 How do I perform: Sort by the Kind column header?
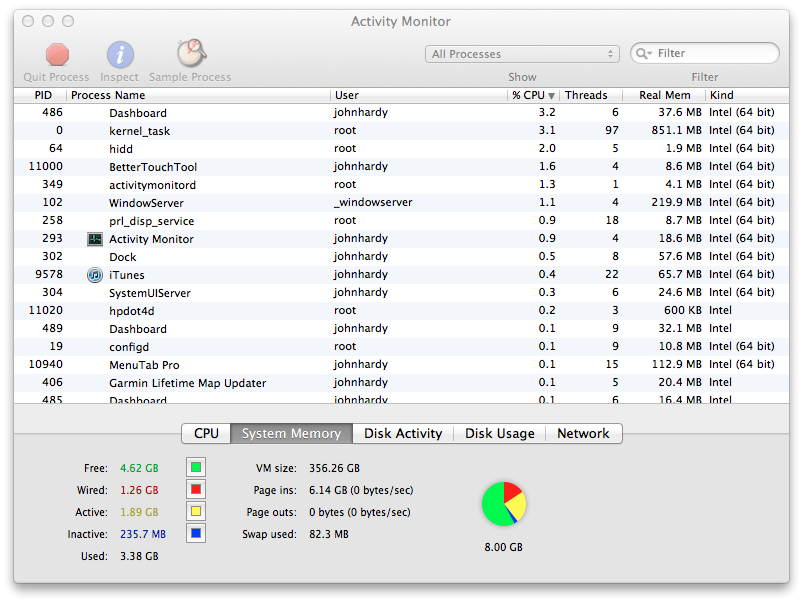click(x=747, y=95)
